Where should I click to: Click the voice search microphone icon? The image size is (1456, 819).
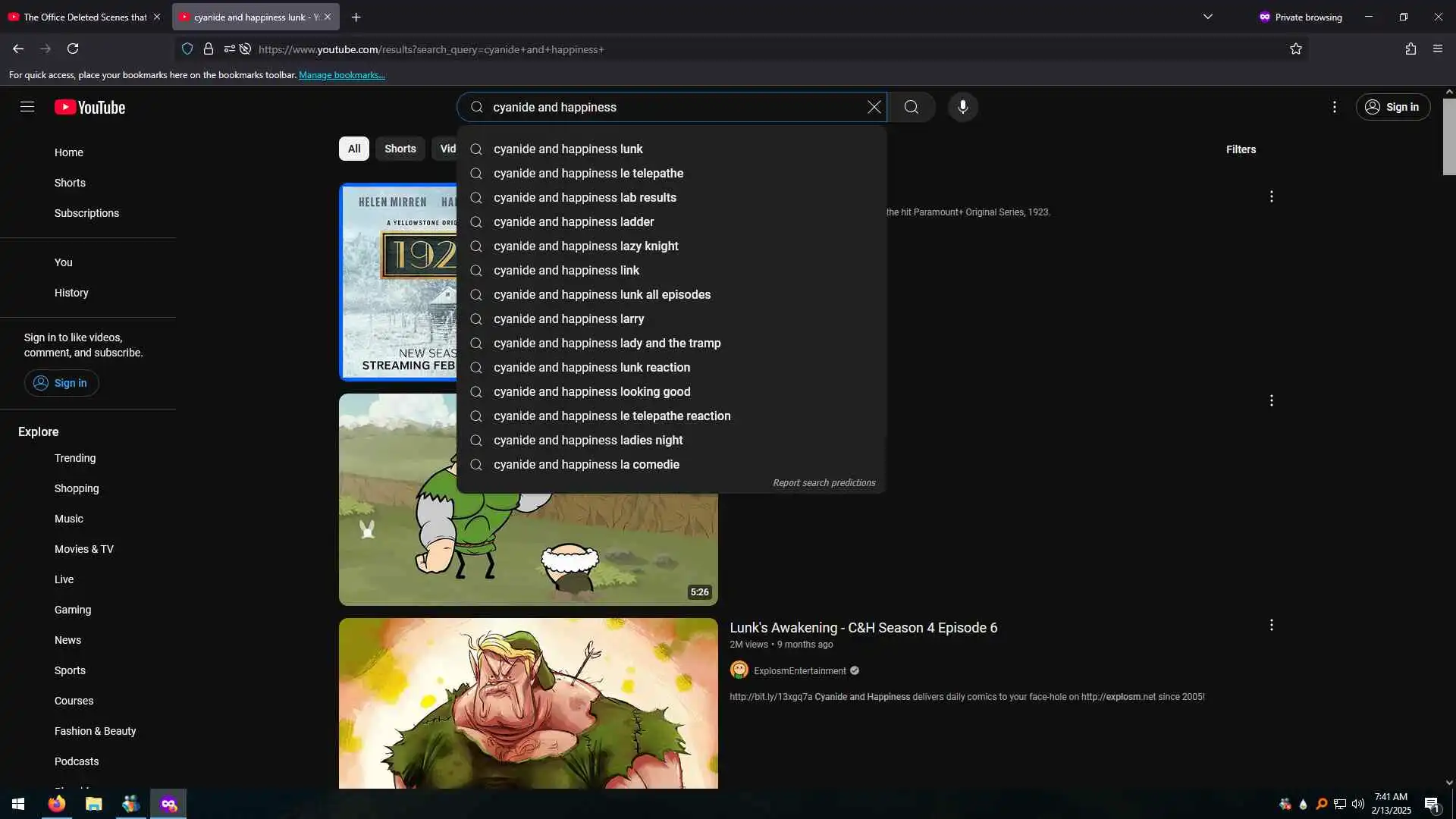coord(962,107)
